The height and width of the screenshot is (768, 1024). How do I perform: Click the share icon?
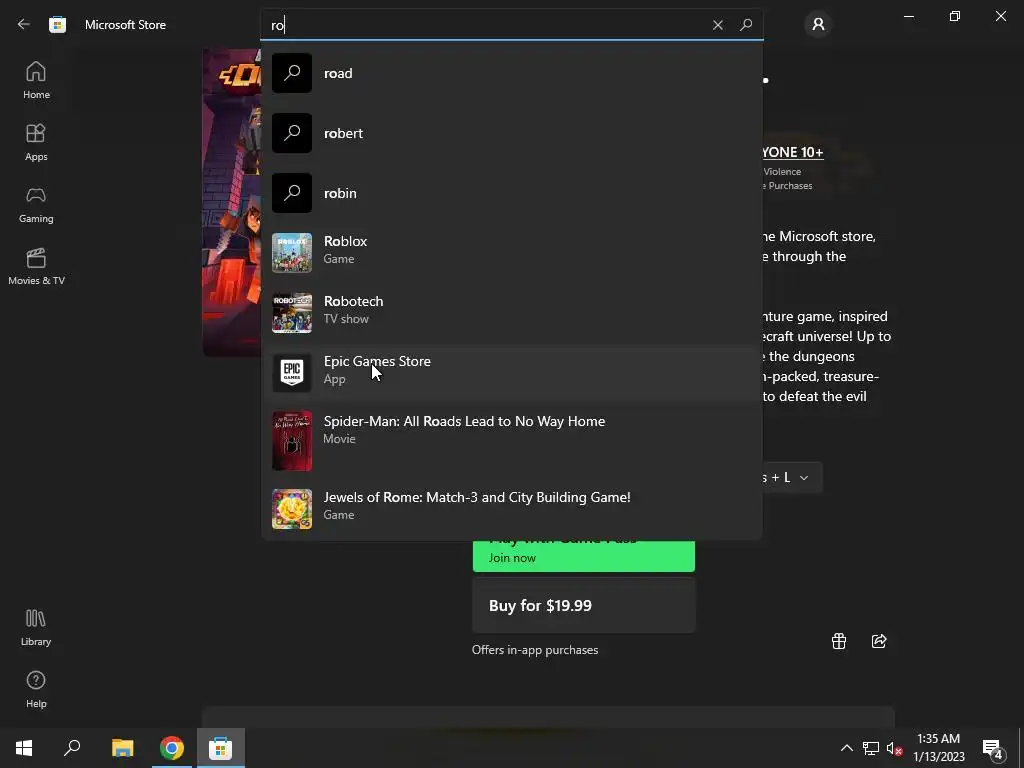pyautogui.click(x=879, y=641)
